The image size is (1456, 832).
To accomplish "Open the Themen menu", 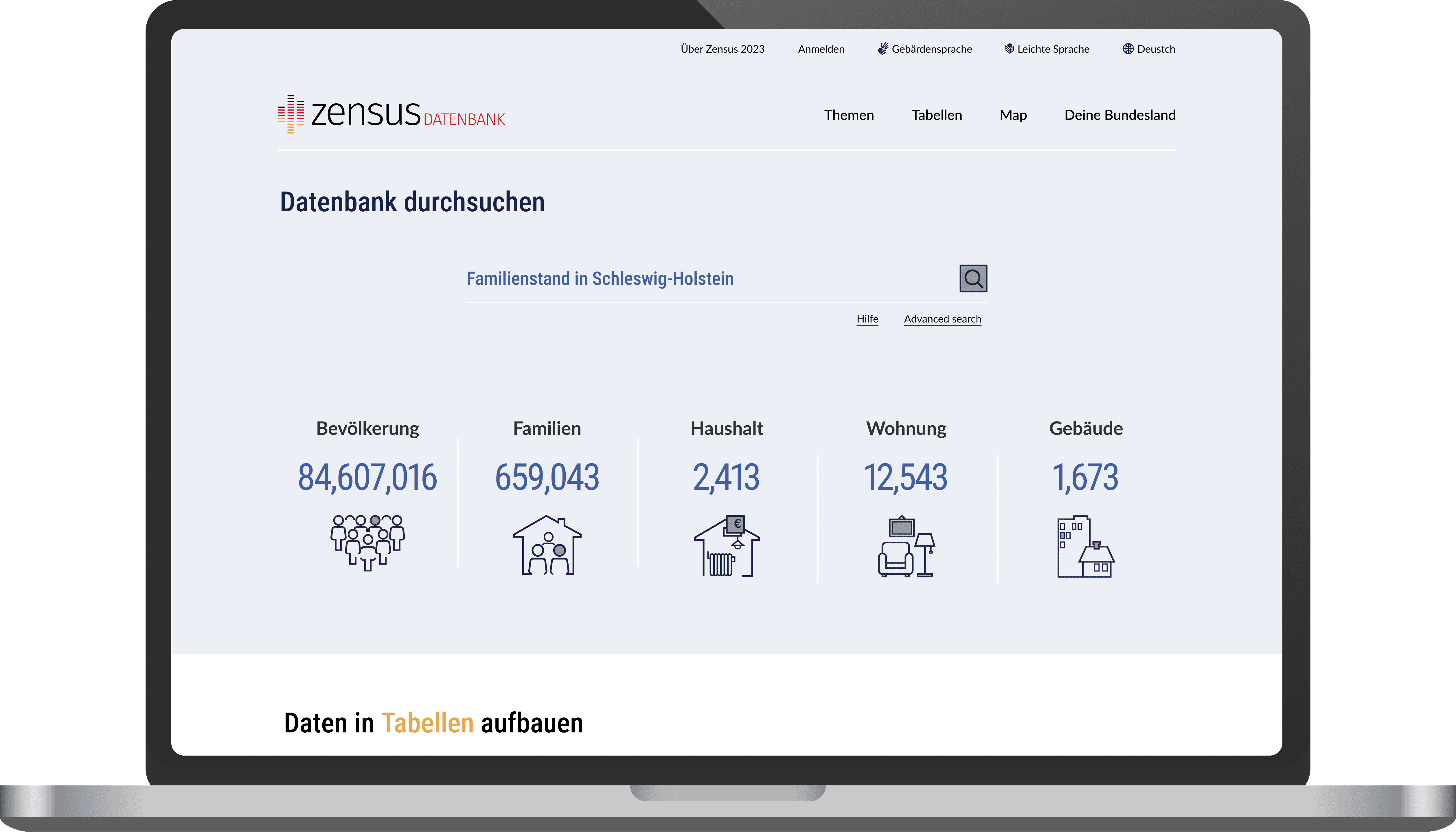I will (x=848, y=115).
